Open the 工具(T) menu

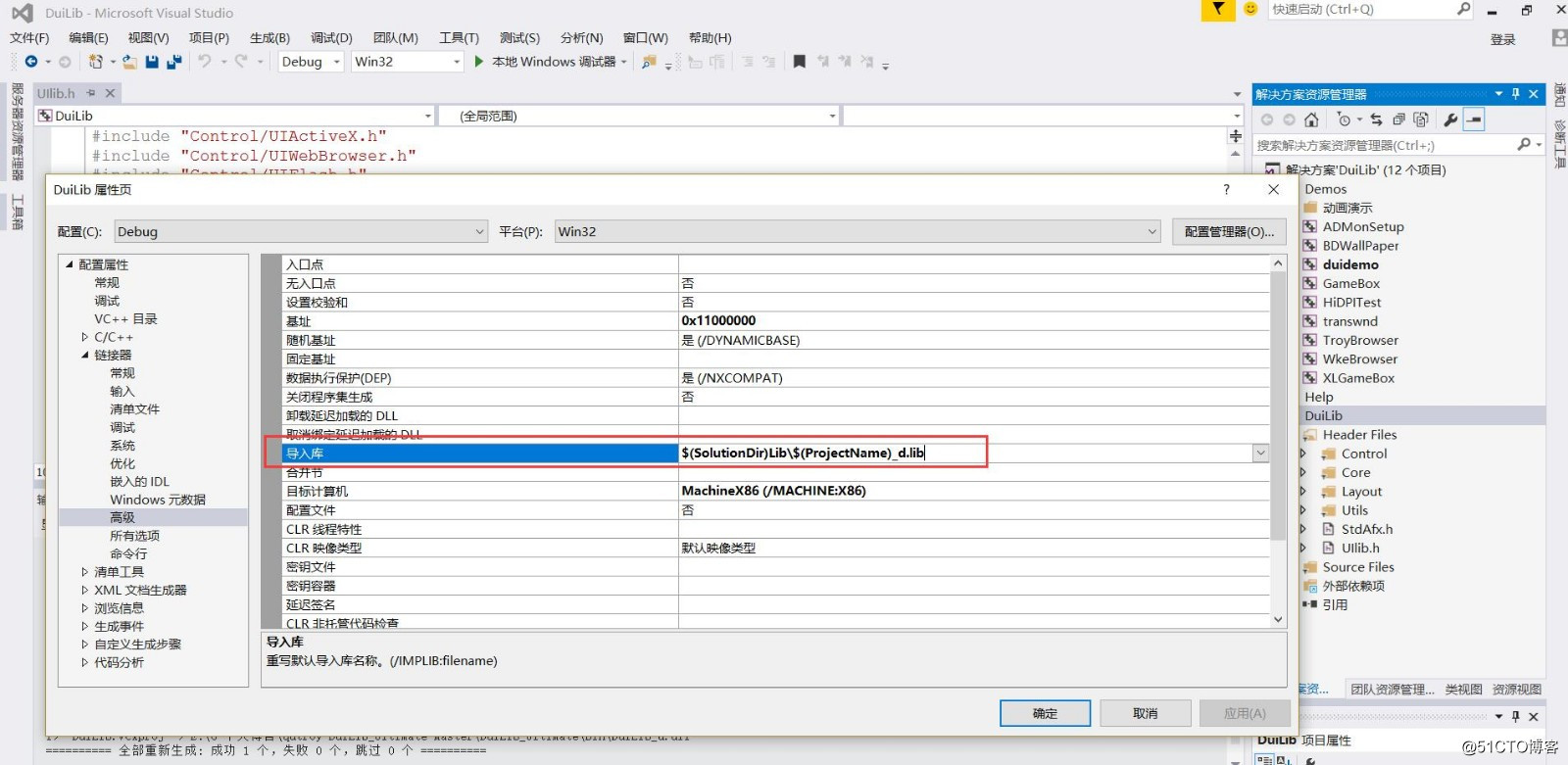459,37
